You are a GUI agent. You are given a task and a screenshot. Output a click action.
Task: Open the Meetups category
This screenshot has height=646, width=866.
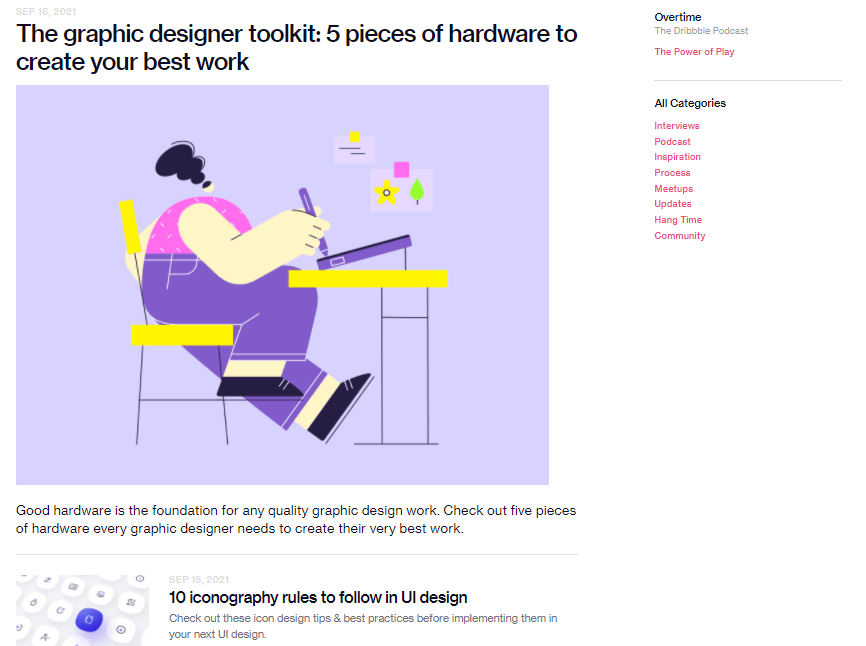[673, 188]
